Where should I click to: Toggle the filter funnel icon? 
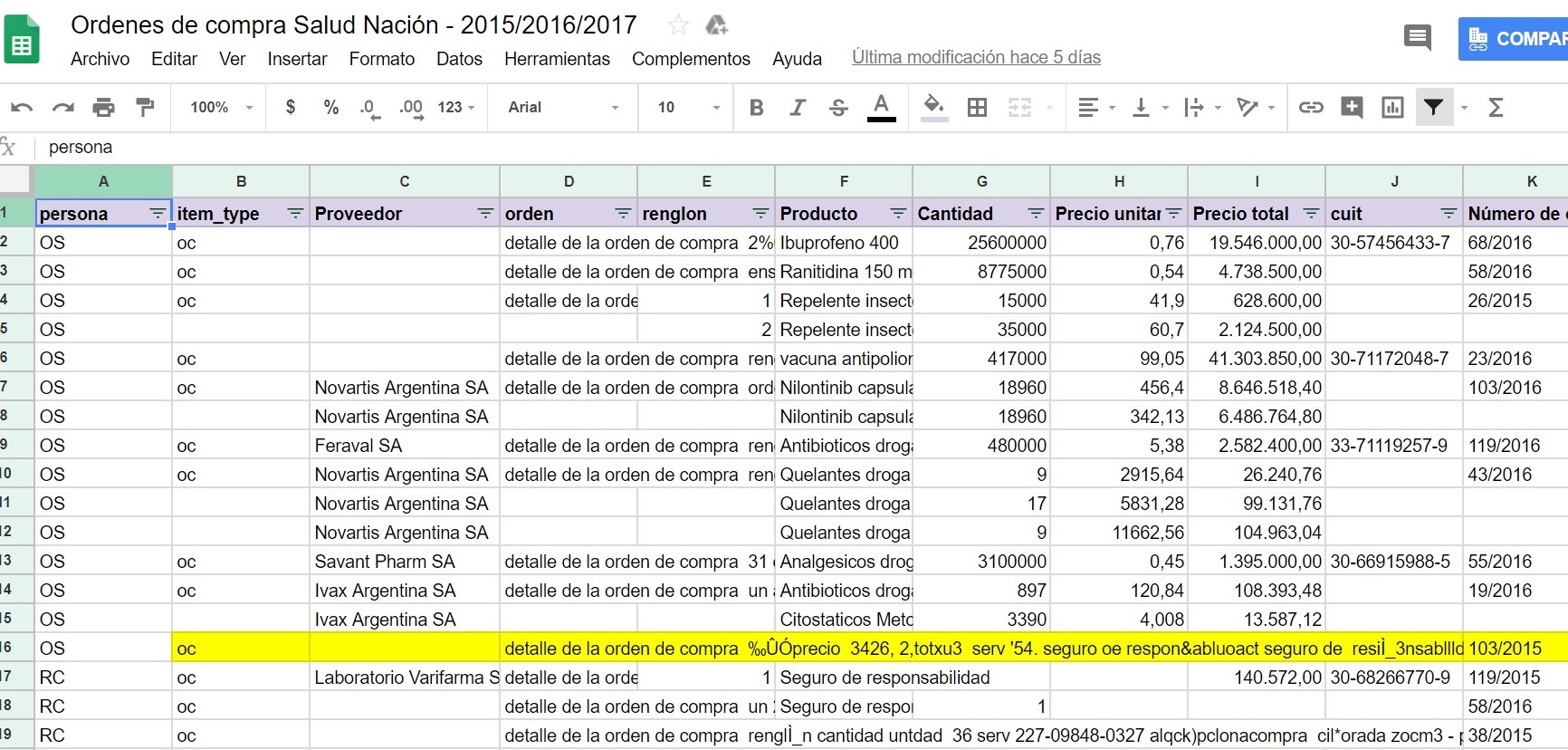[x=1434, y=108]
